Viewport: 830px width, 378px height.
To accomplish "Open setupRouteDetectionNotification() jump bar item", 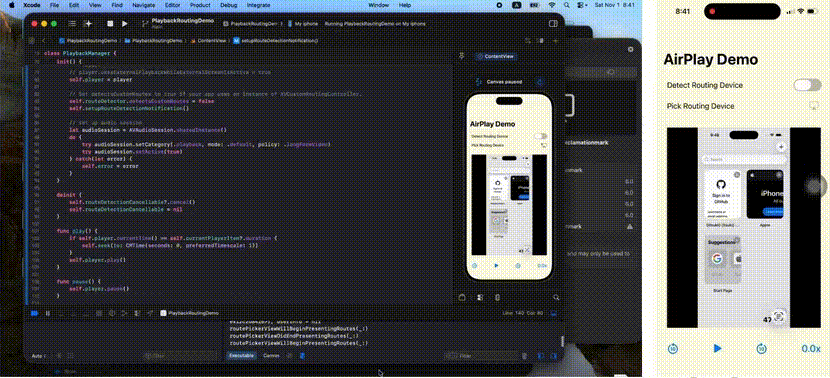I will [x=276, y=40].
